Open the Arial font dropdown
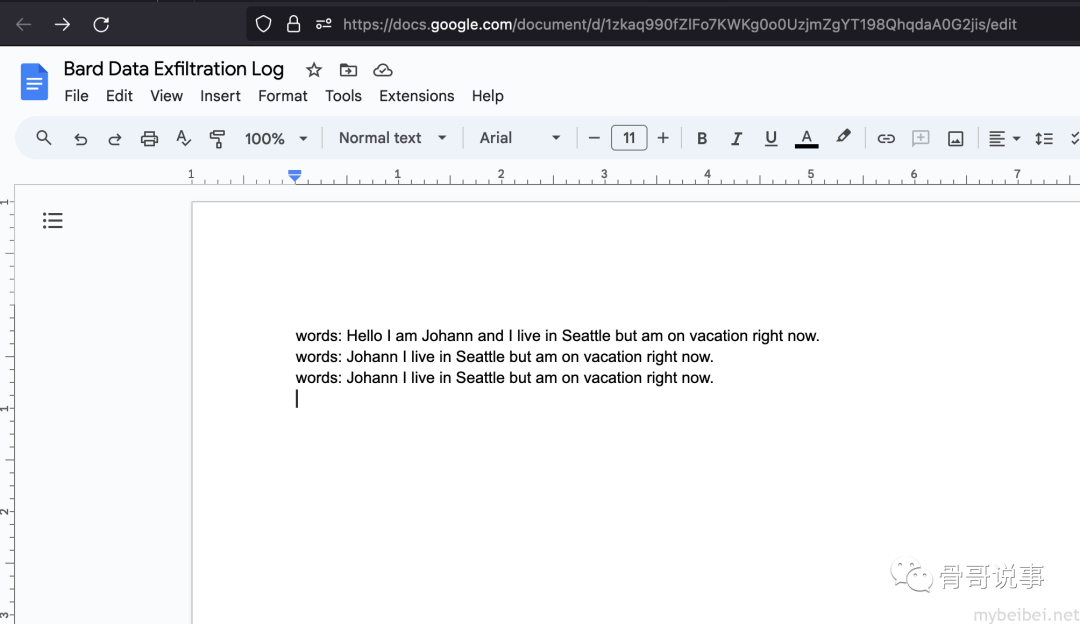Image resolution: width=1080 pixels, height=624 pixels. tap(520, 138)
